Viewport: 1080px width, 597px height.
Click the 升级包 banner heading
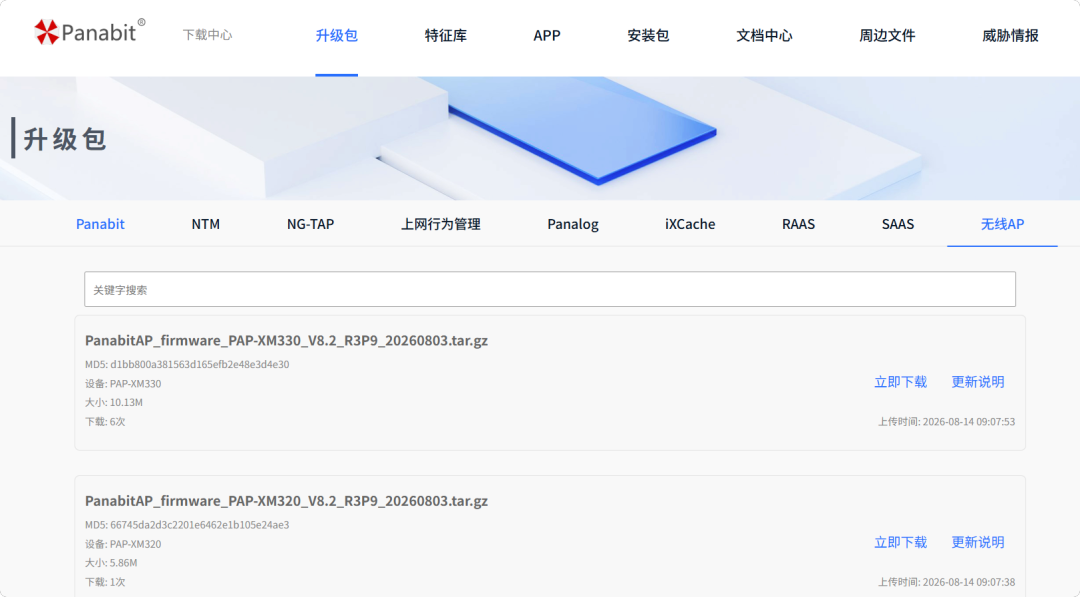[x=65, y=139]
